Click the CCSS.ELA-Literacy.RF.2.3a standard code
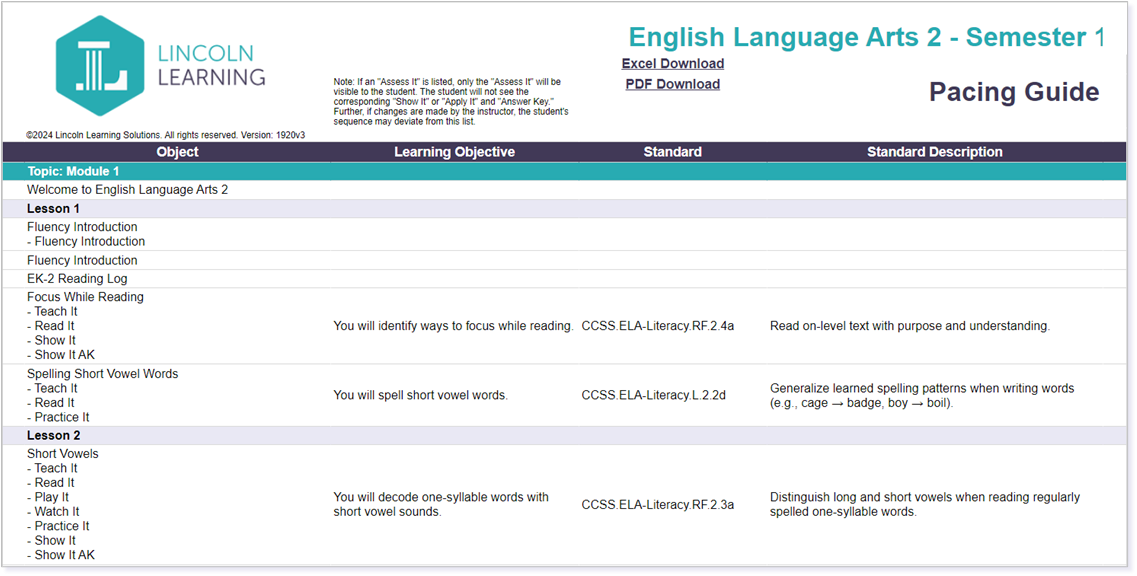1137x576 pixels. click(x=657, y=505)
